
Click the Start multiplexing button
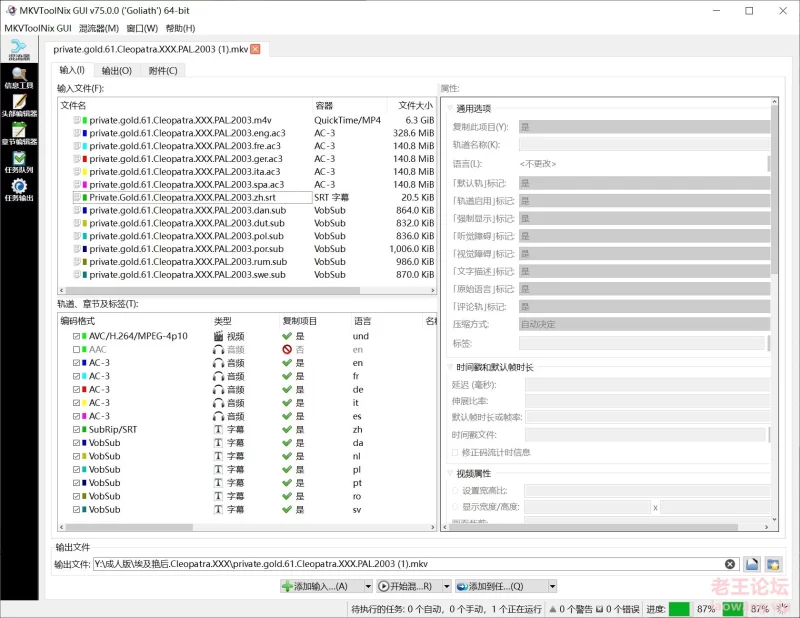coord(409,586)
